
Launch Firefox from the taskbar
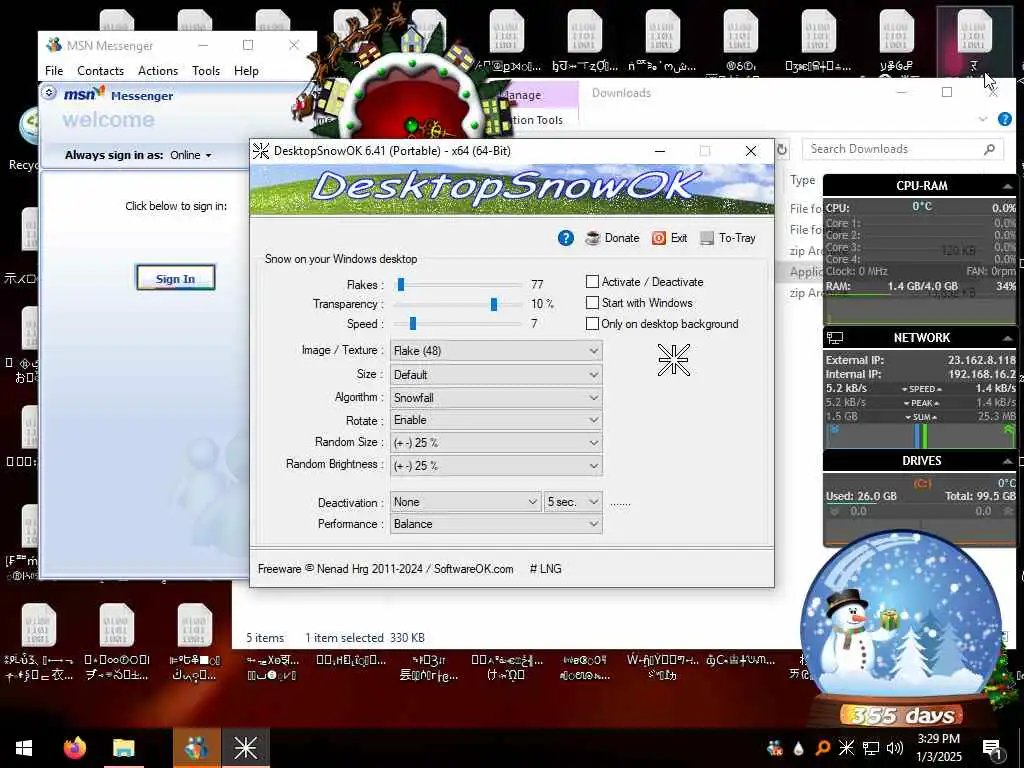74,748
